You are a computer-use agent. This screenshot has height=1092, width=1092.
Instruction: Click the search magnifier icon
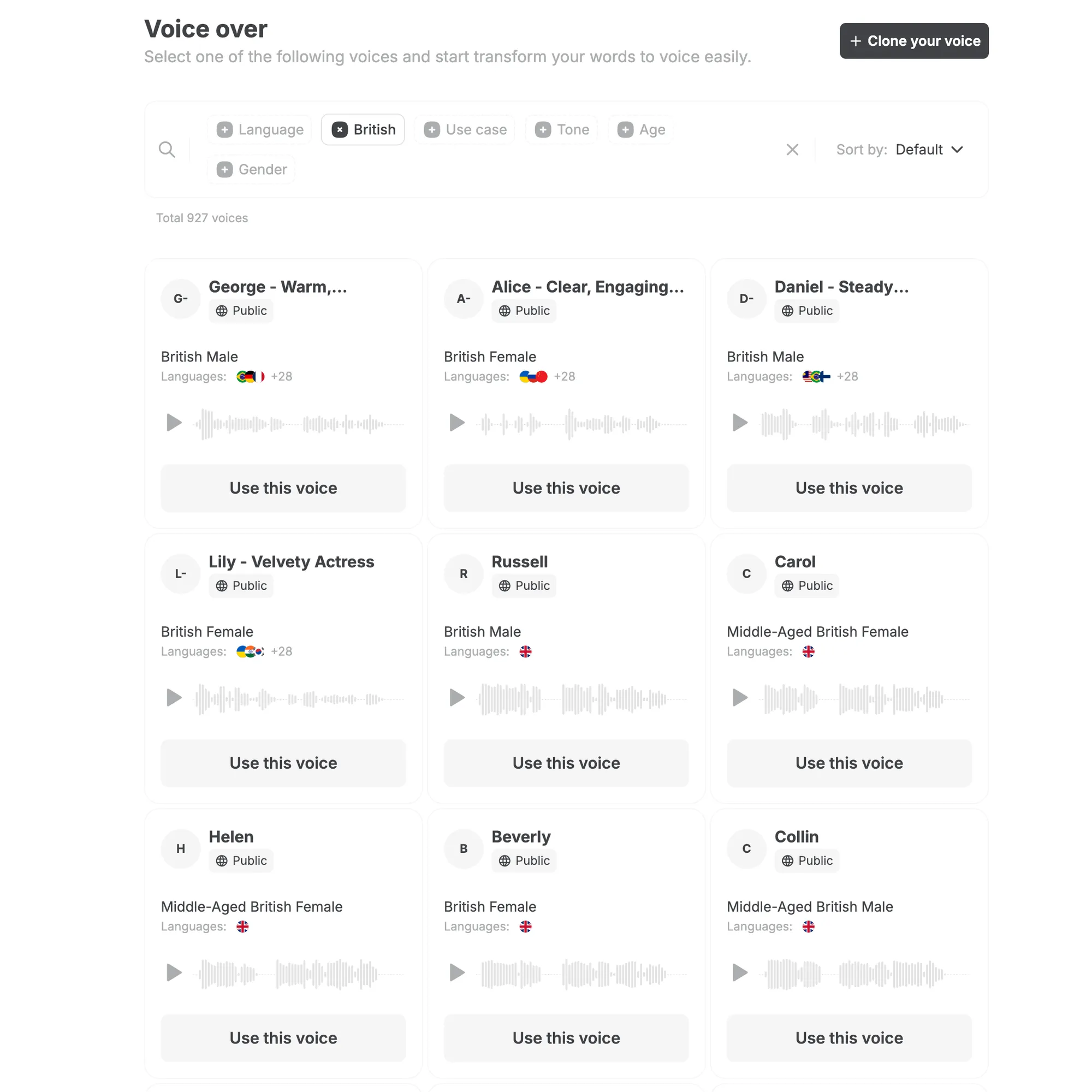click(167, 149)
